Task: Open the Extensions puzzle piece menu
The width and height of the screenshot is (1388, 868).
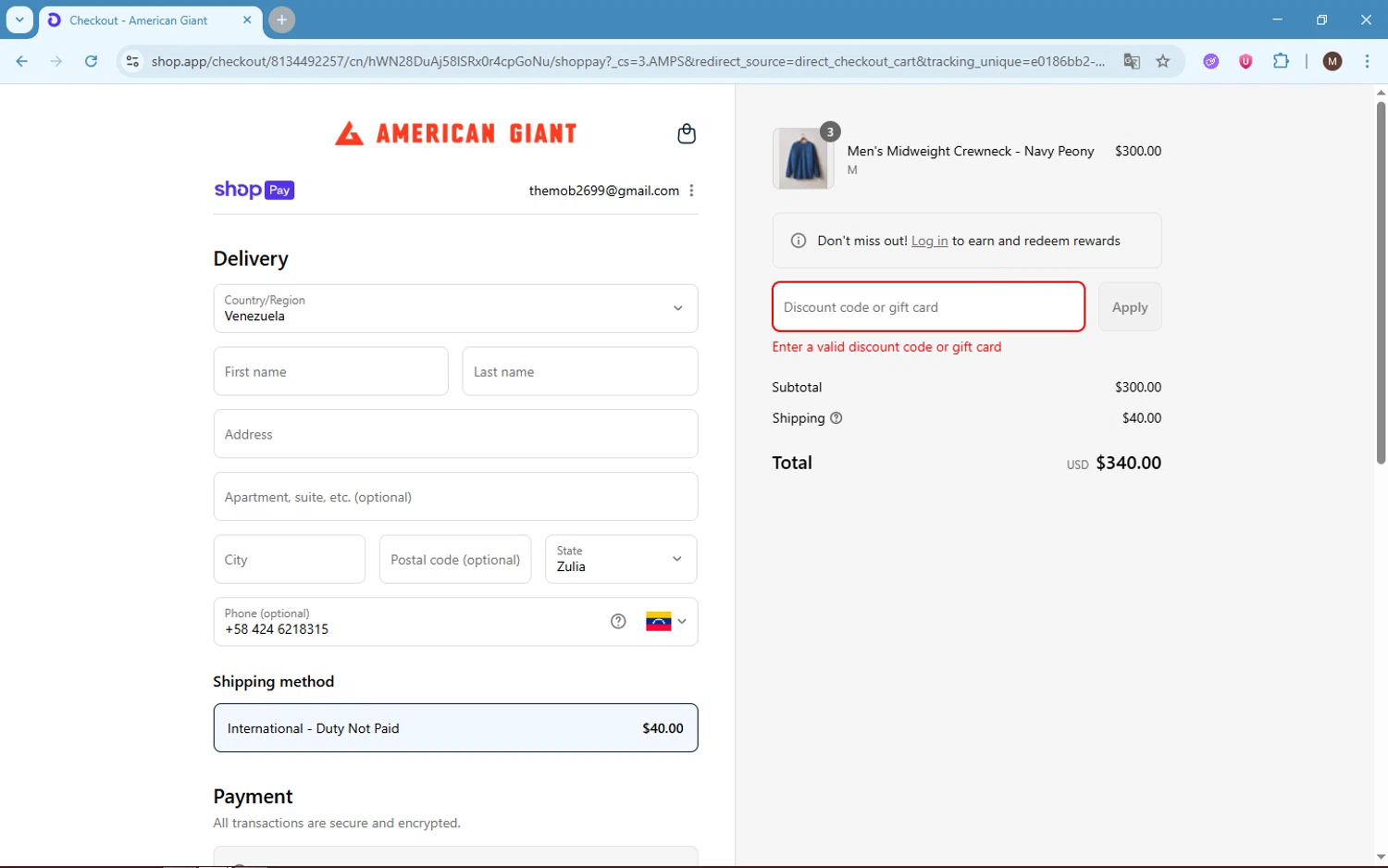Action: pos(1281,61)
